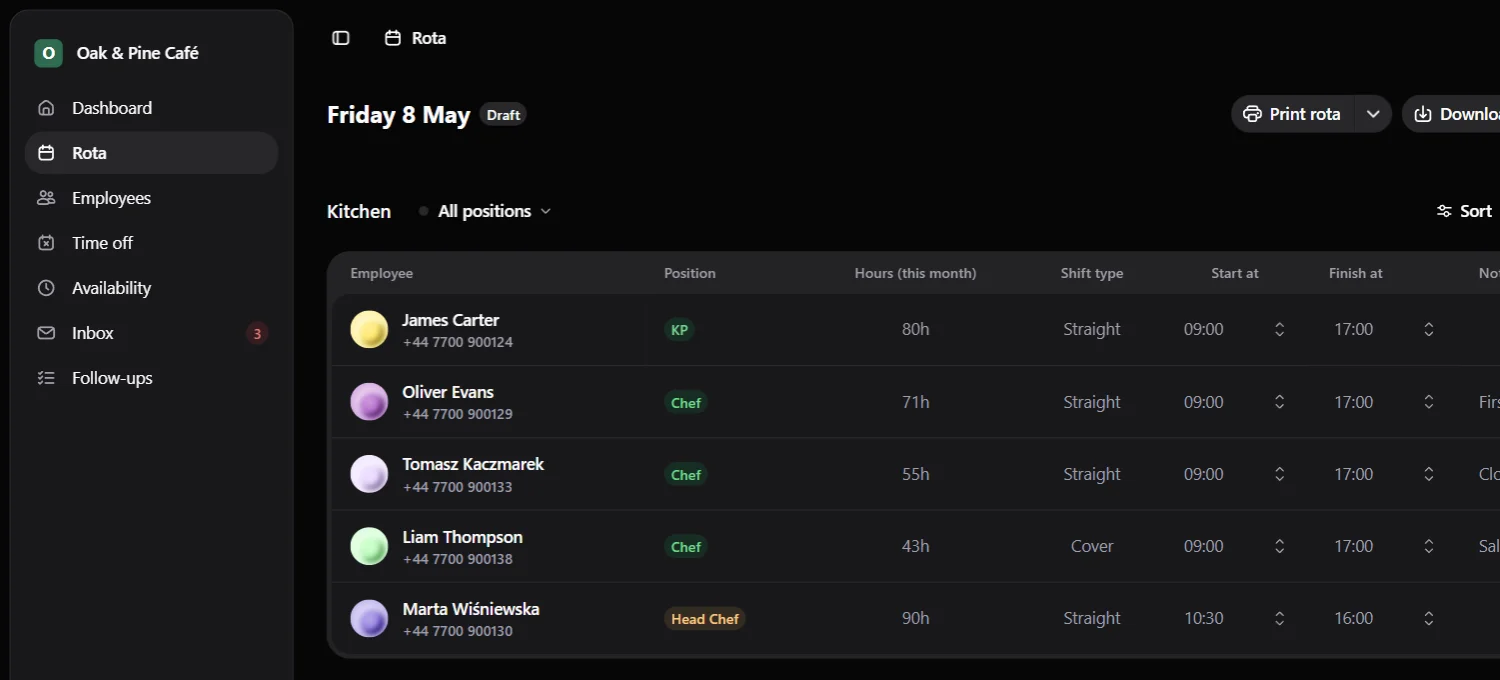
Task: Click the Rota breadcrumb calendar icon
Action: 393,38
